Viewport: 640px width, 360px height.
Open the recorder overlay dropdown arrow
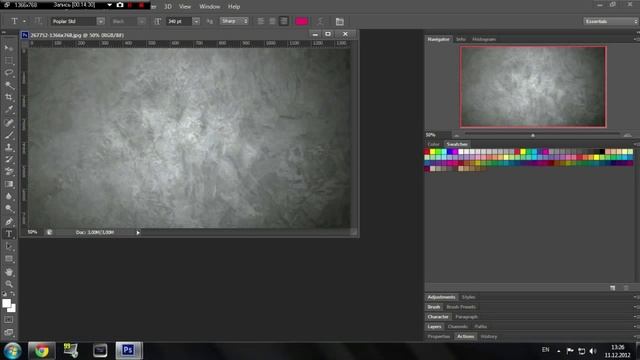(109, 5)
